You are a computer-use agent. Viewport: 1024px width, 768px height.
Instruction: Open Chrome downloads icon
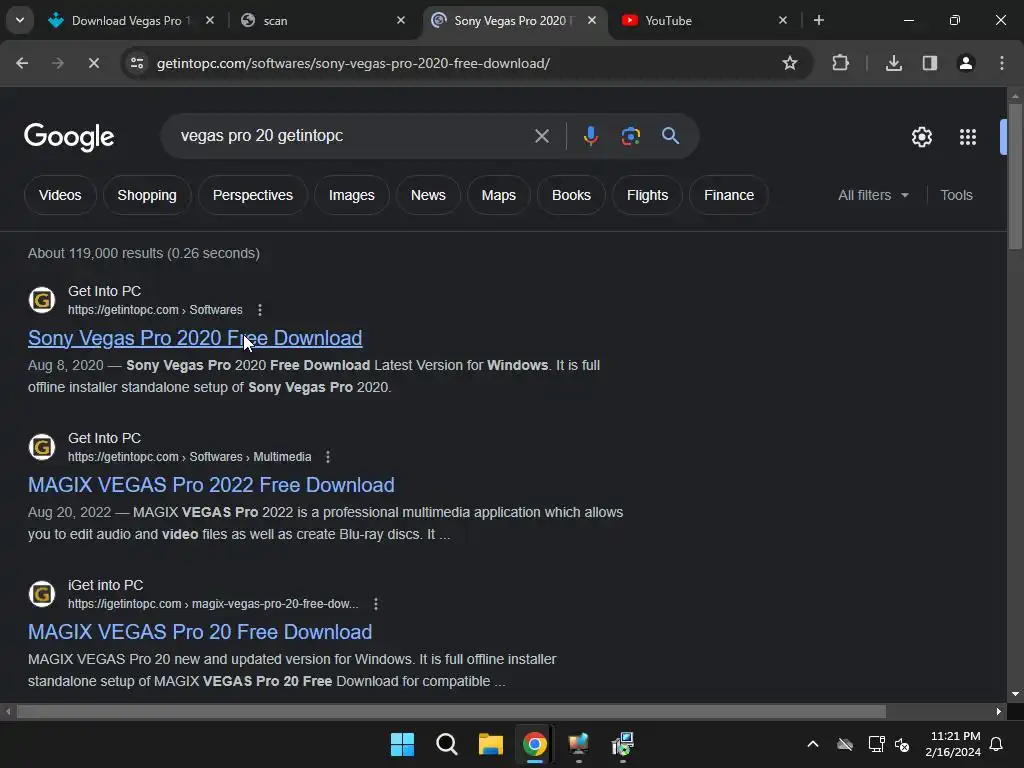[x=893, y=63]
